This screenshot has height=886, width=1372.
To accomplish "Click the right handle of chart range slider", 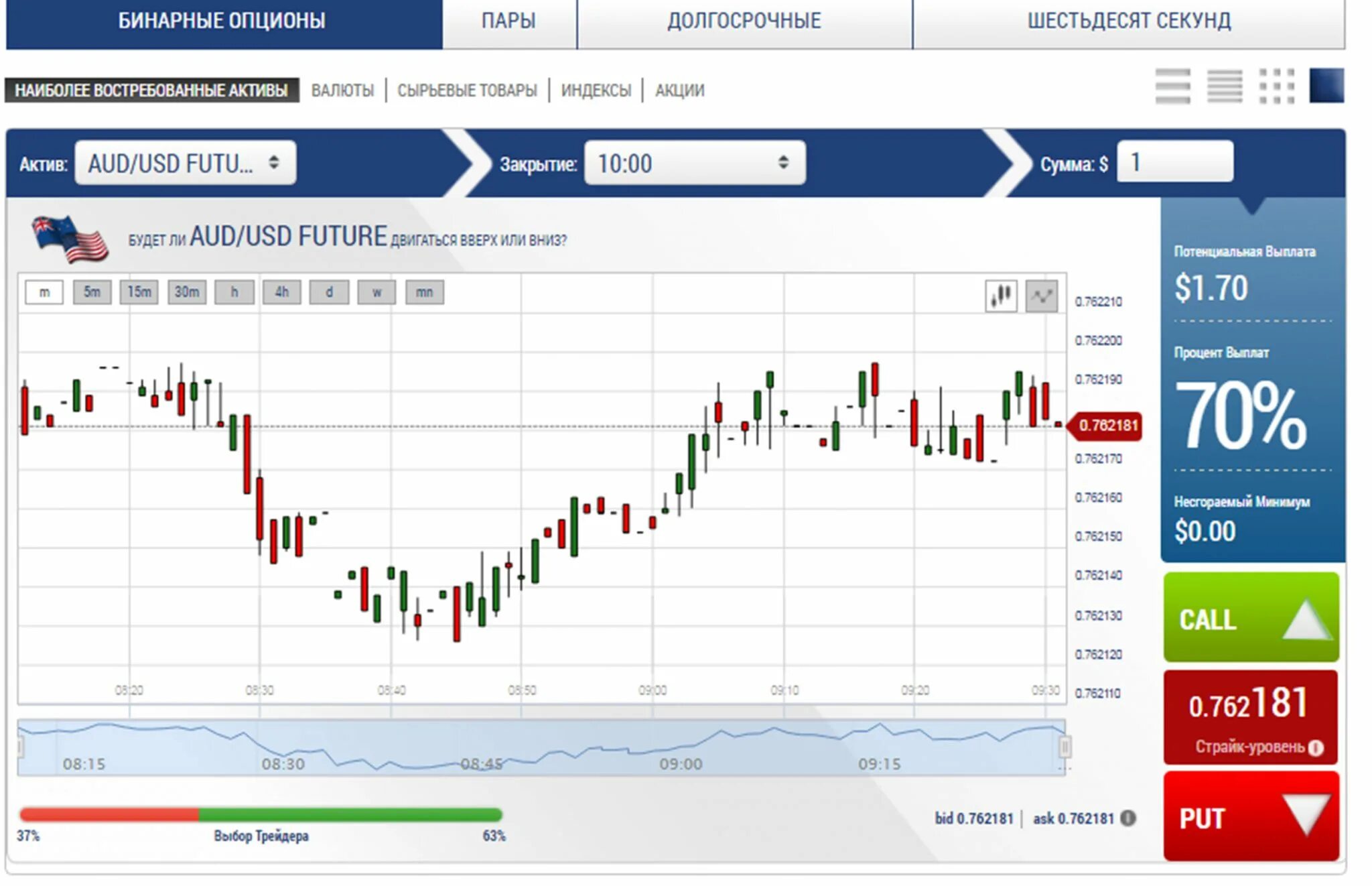I will (1065, 747).
